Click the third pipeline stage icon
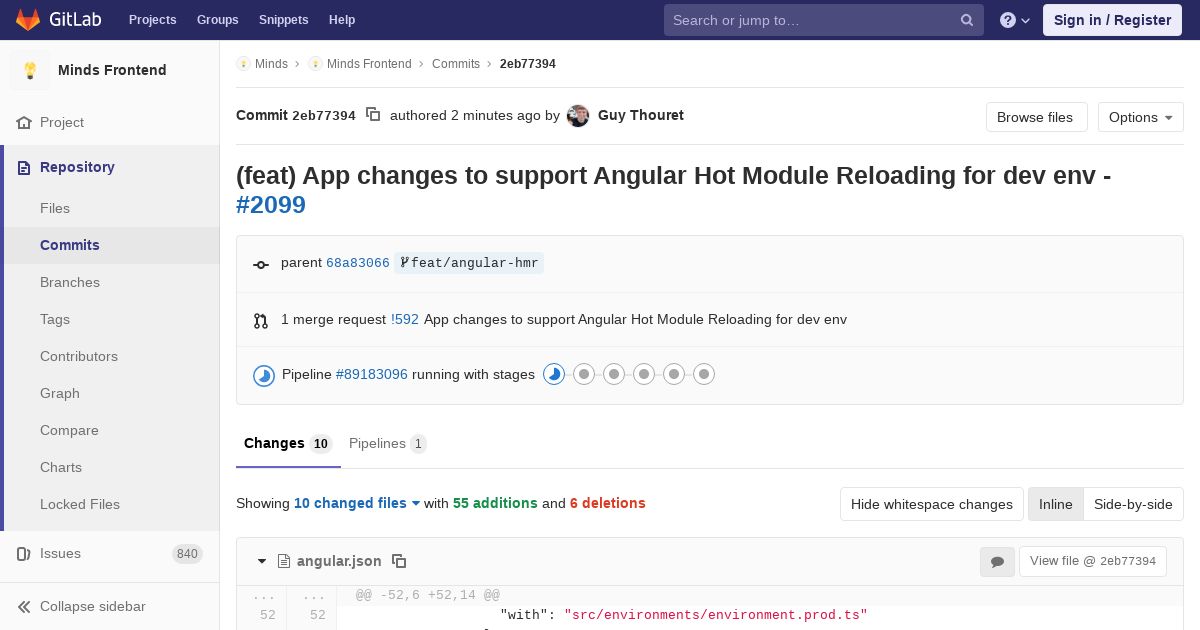This screenshot has width=1200, height=630. [614, 375]
